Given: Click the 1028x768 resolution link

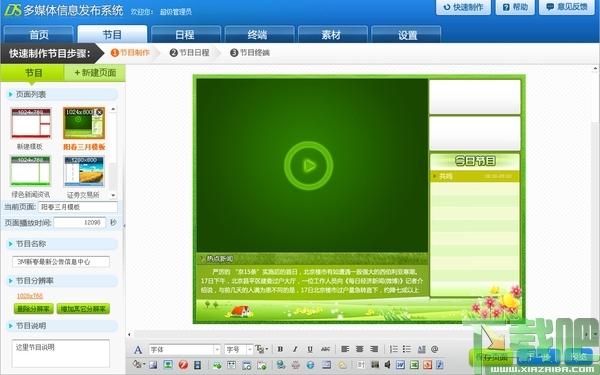Looking at the screenshot, I should [30, 296].
